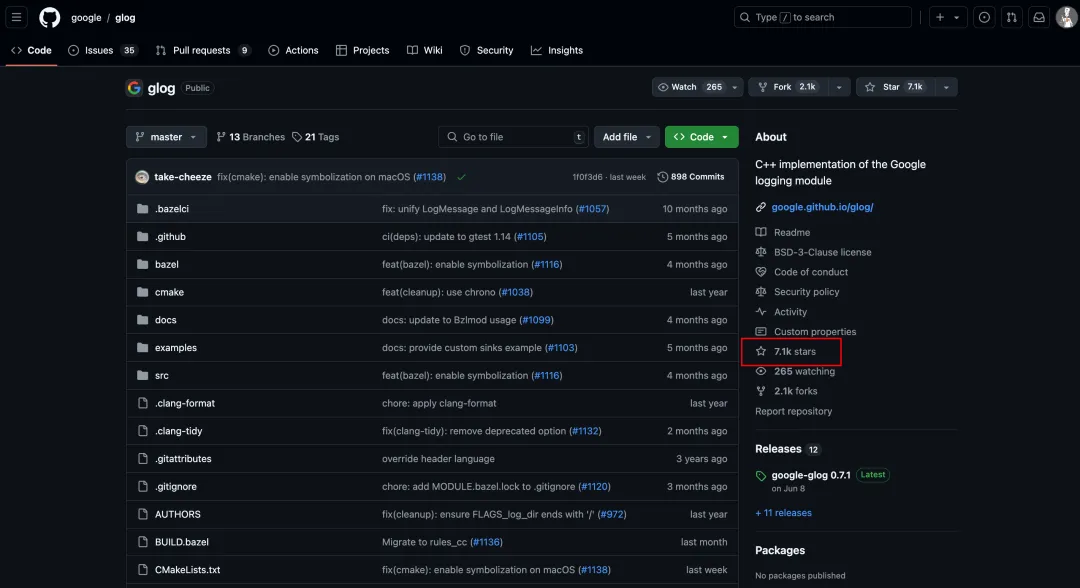Open the AUTHORS file
Viewport: 1080px width, 588px height.
pos(178,514)
